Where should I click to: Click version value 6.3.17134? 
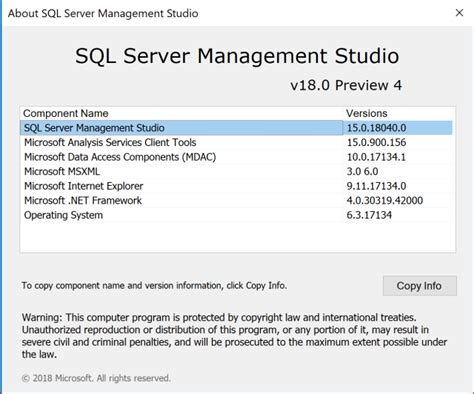(x=369, y=215)
